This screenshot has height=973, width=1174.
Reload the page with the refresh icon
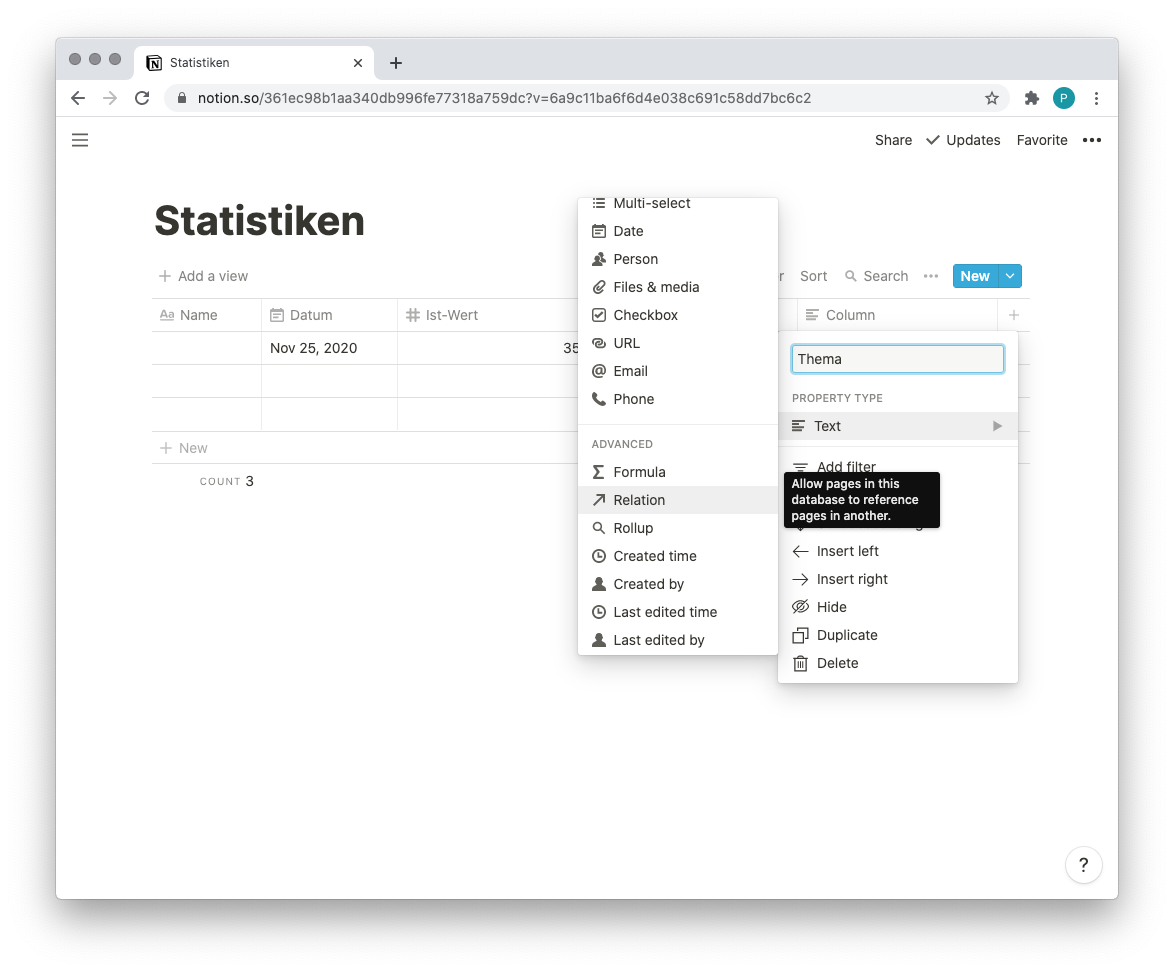(x=142, y=98)
